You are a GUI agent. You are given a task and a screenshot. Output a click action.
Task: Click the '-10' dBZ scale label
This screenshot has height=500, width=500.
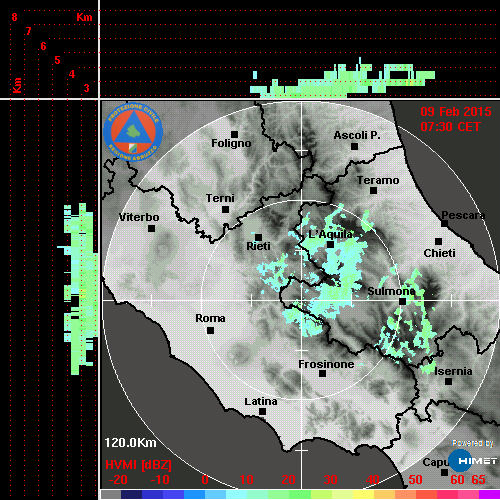[x=160, y=480]
